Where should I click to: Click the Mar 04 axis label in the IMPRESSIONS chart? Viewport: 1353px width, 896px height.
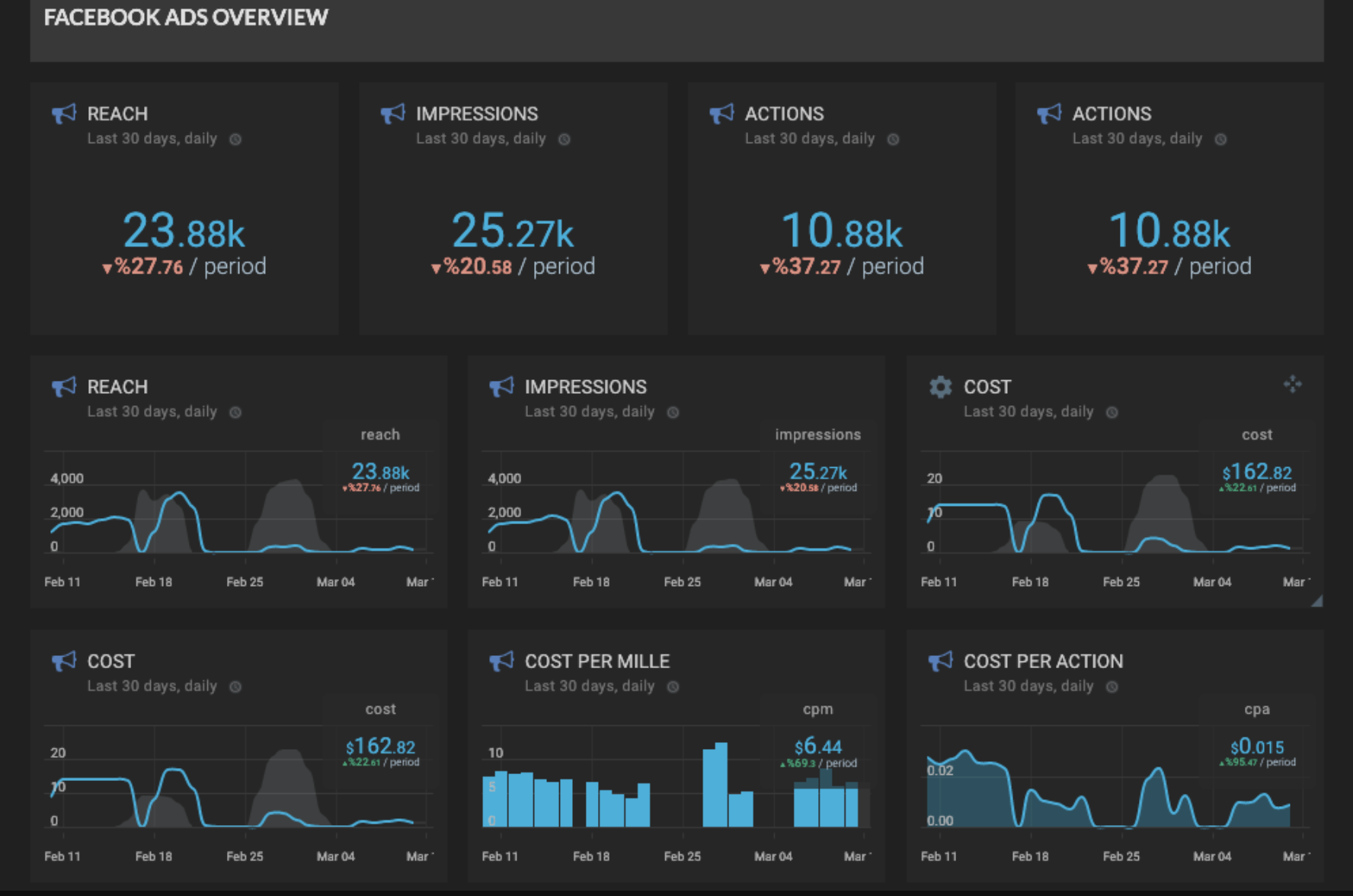(773, 582)
